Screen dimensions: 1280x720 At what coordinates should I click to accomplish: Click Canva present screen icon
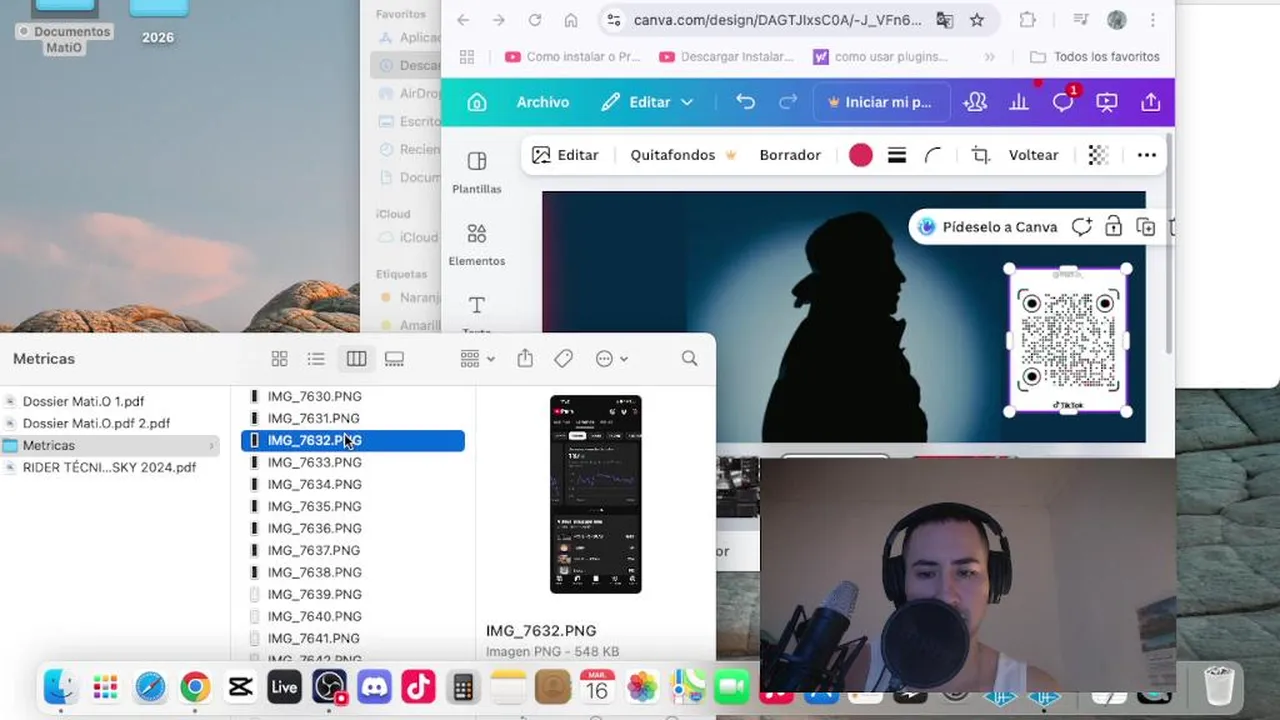coord(1107,102)
